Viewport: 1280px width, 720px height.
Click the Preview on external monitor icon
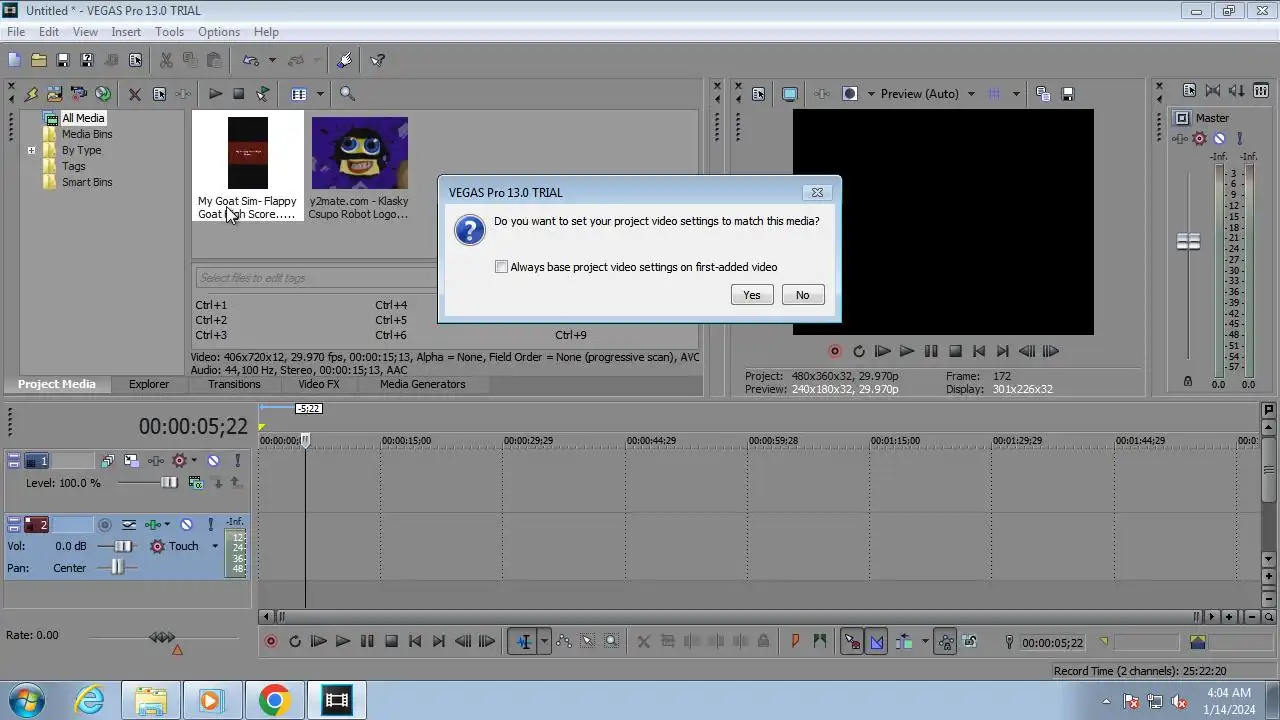click(x=790, y=94)
